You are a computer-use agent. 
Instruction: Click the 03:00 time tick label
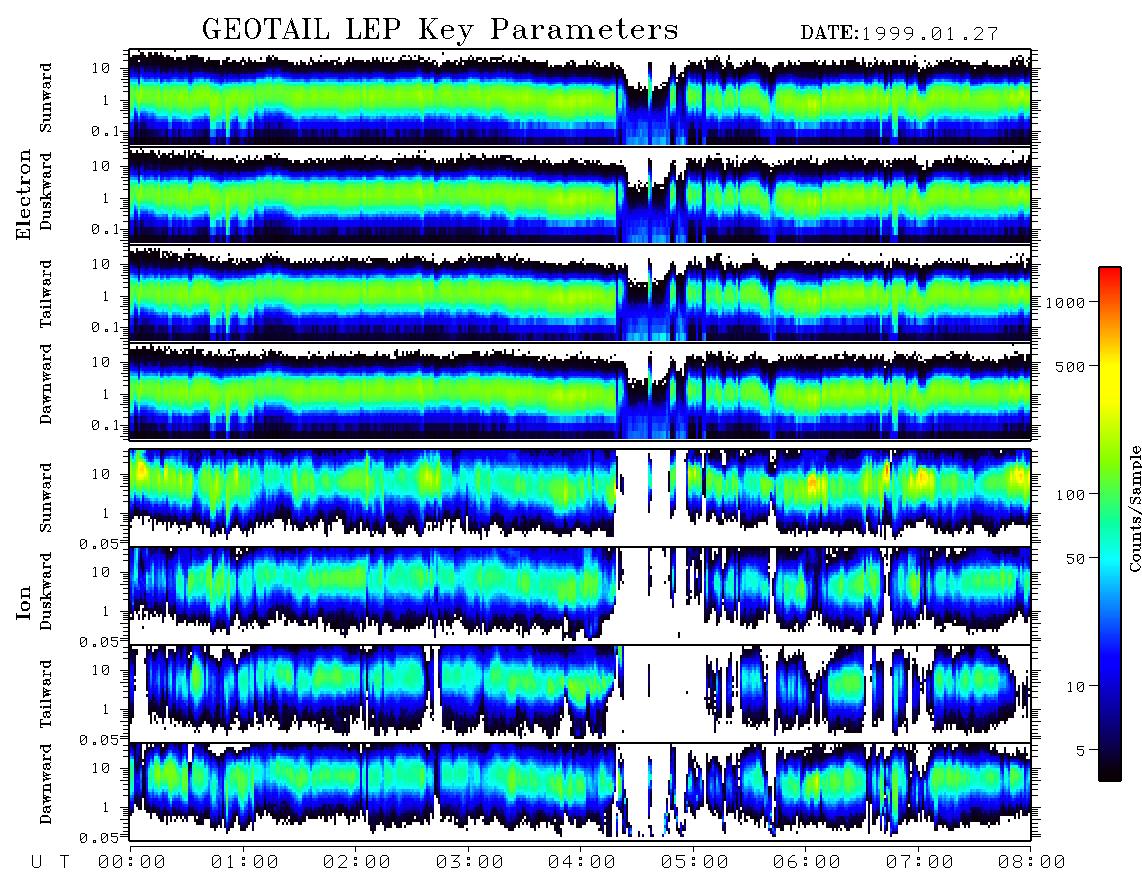tap(470, 863)
